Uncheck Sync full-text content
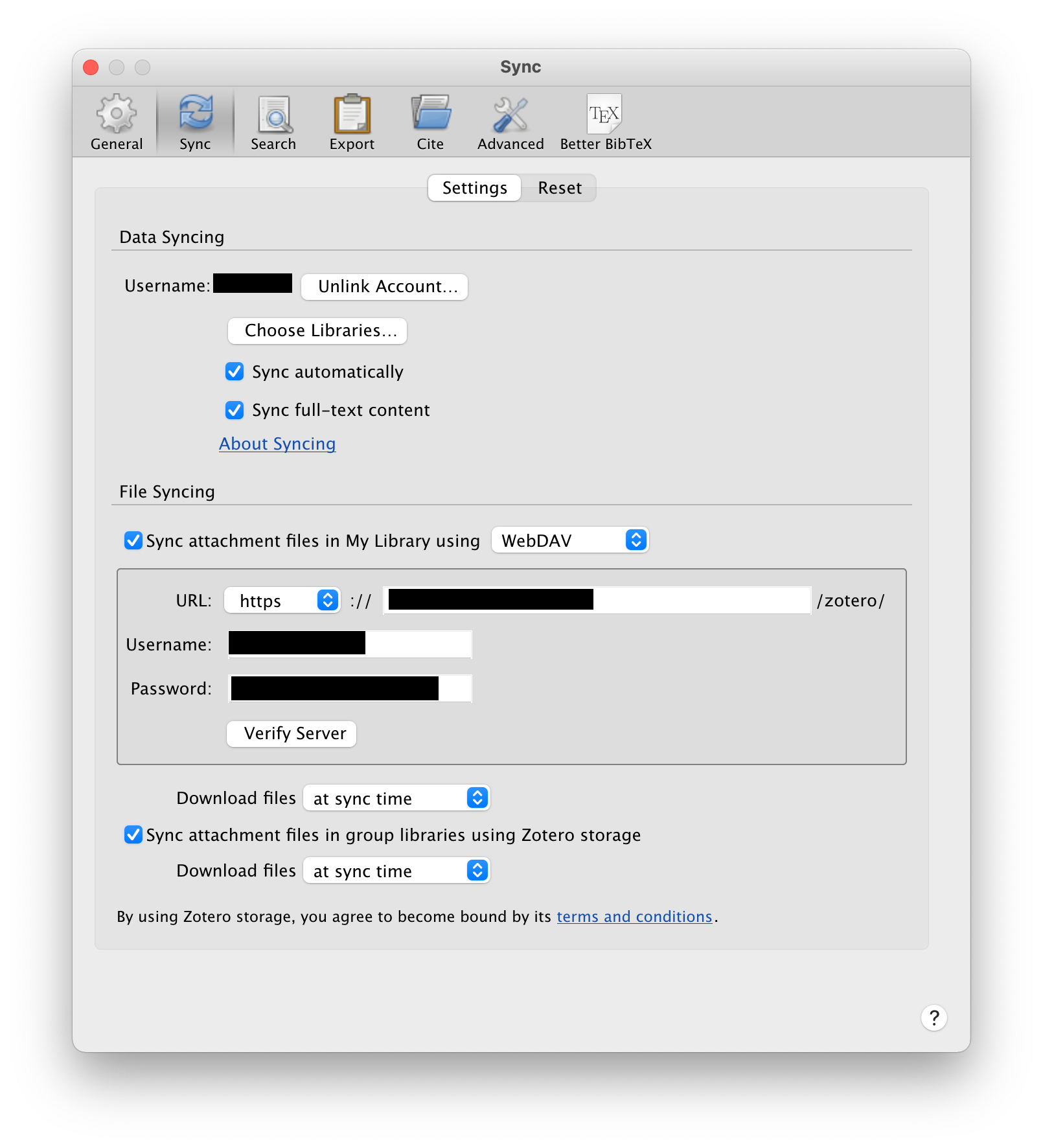Screen dimensions: 1043x1148 click(x=235, y=410)
